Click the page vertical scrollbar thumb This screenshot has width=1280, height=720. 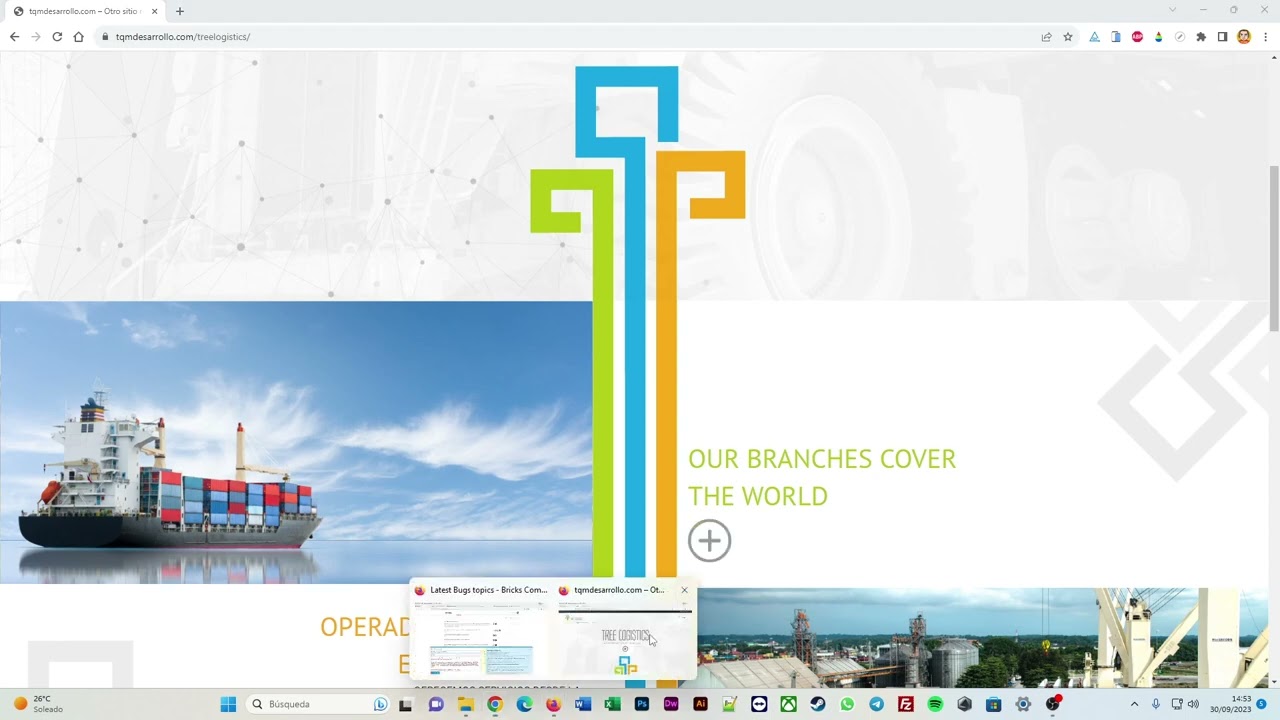pos(1274,248)
